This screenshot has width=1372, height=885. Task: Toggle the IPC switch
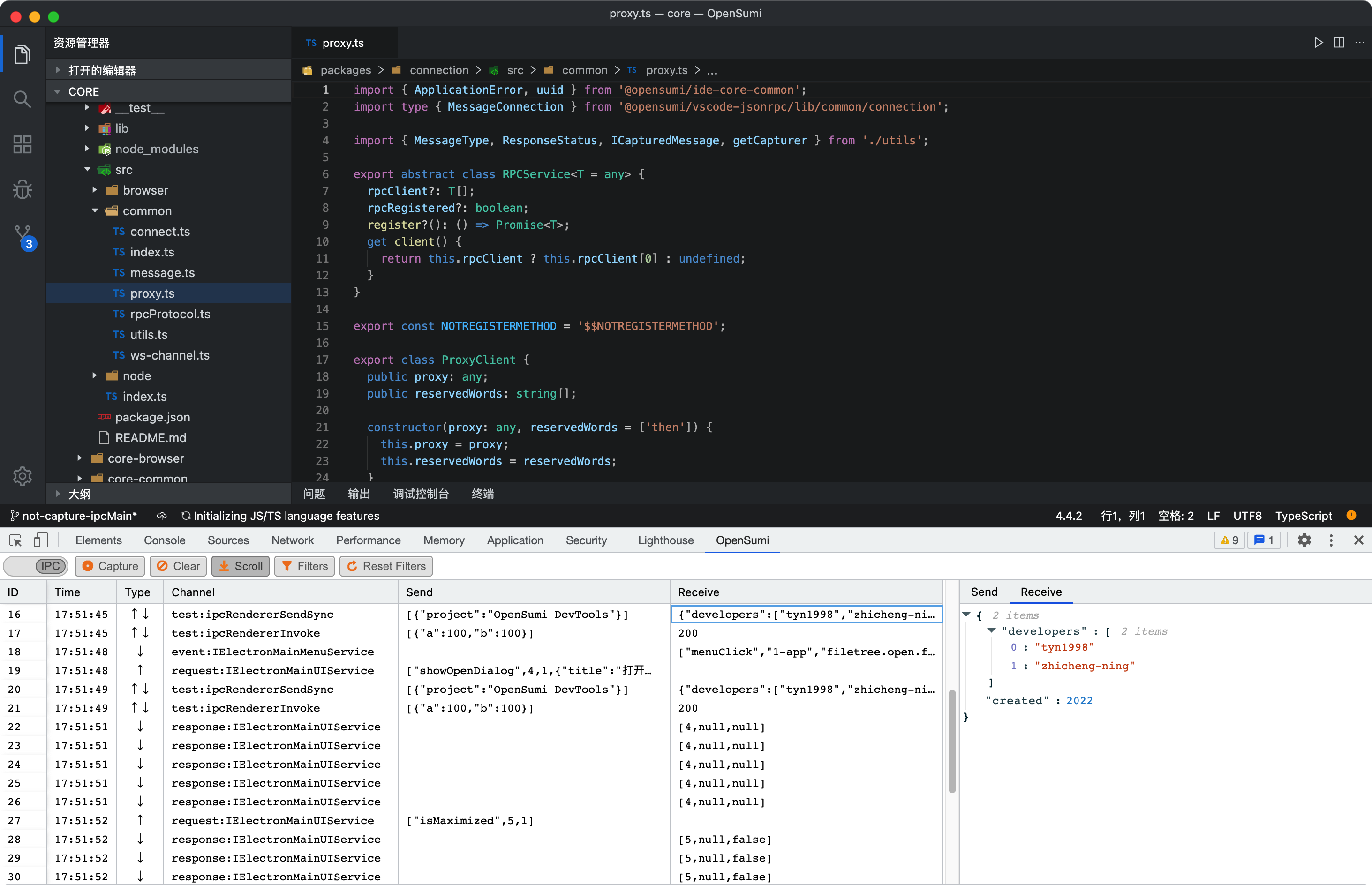click(36, 566)
